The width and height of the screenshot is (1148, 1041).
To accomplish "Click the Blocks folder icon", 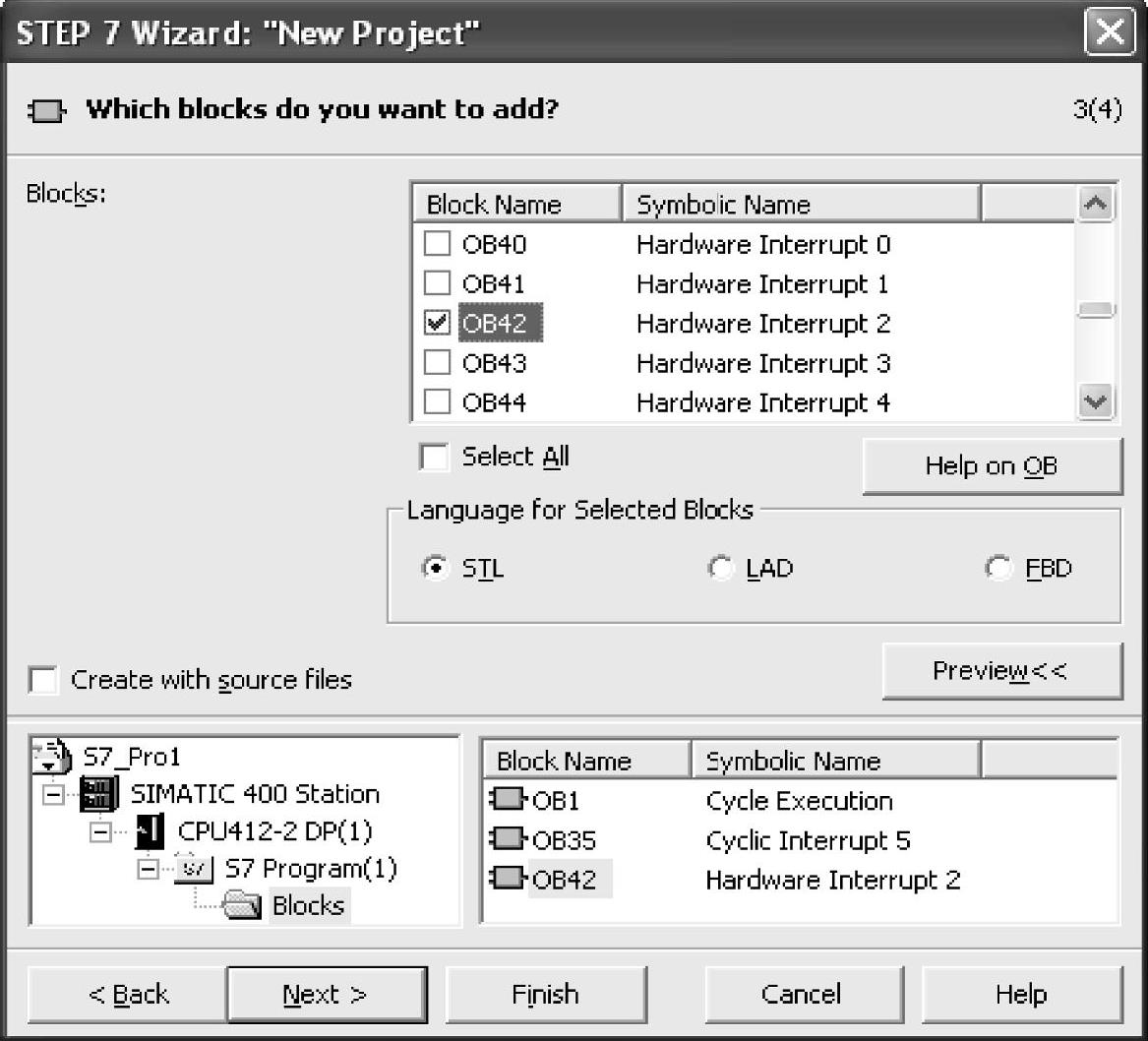I will 242,905.
